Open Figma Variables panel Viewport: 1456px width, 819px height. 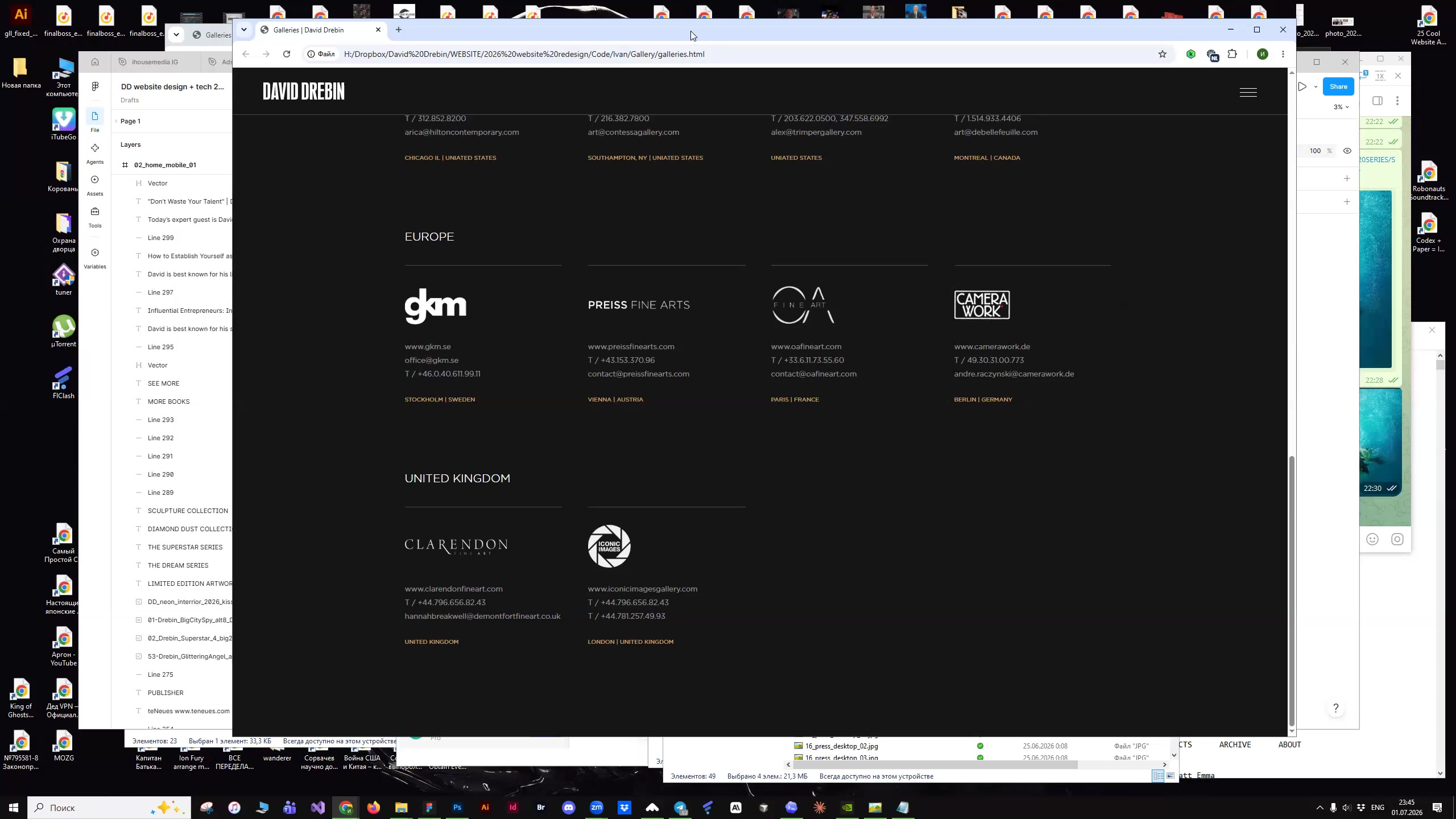[95, 258]
